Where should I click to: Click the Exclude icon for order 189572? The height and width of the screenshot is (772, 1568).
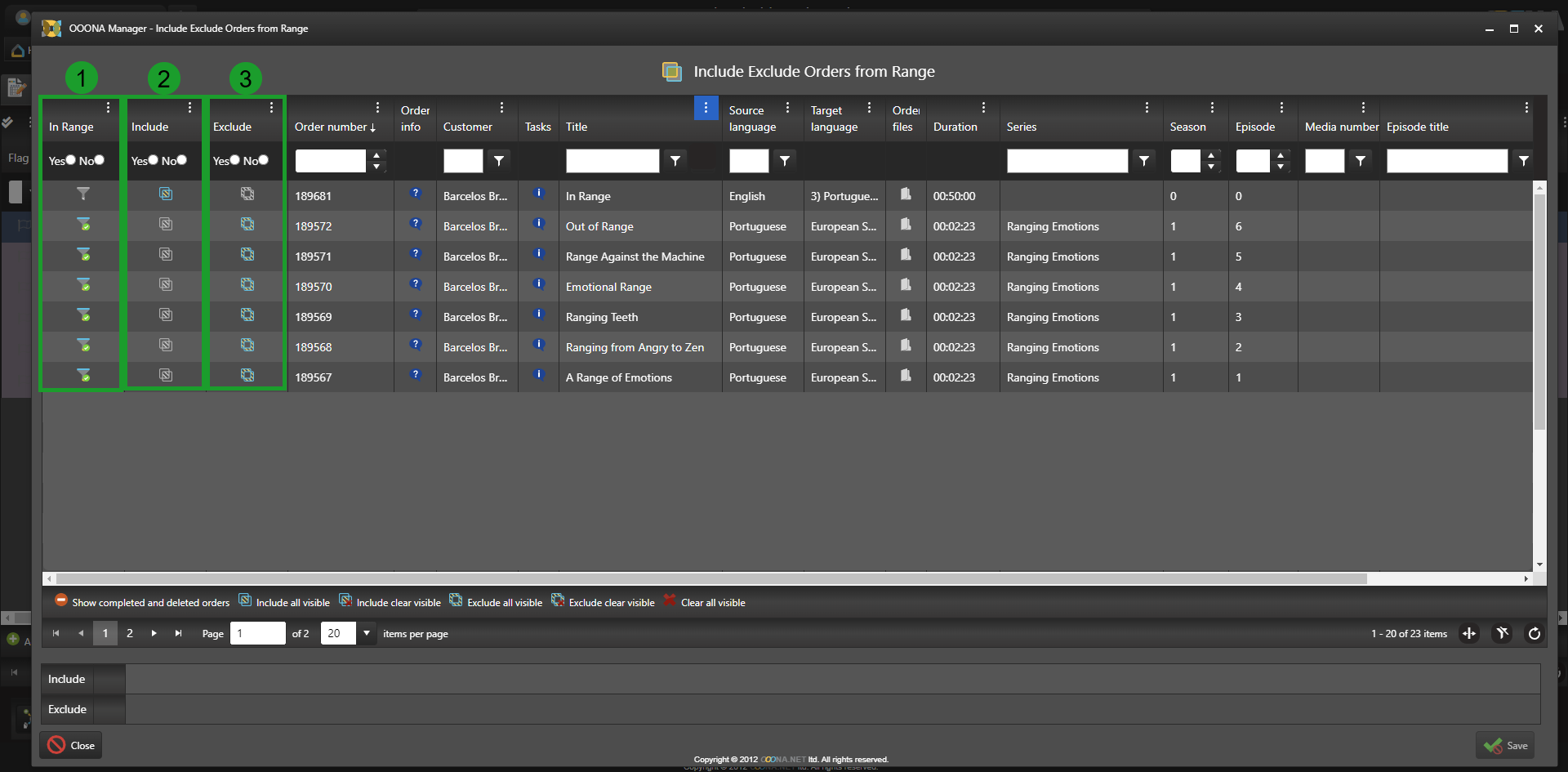click(x=247, y=225)
